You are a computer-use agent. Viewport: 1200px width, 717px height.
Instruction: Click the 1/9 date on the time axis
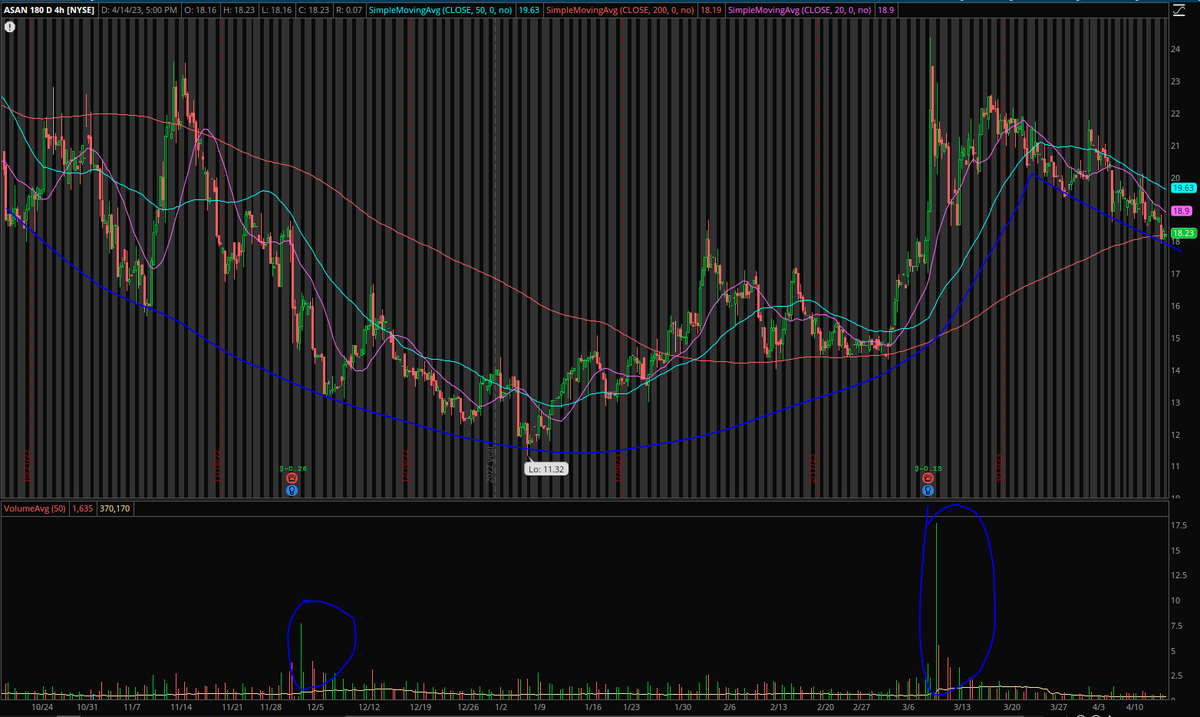pos(538,707)
